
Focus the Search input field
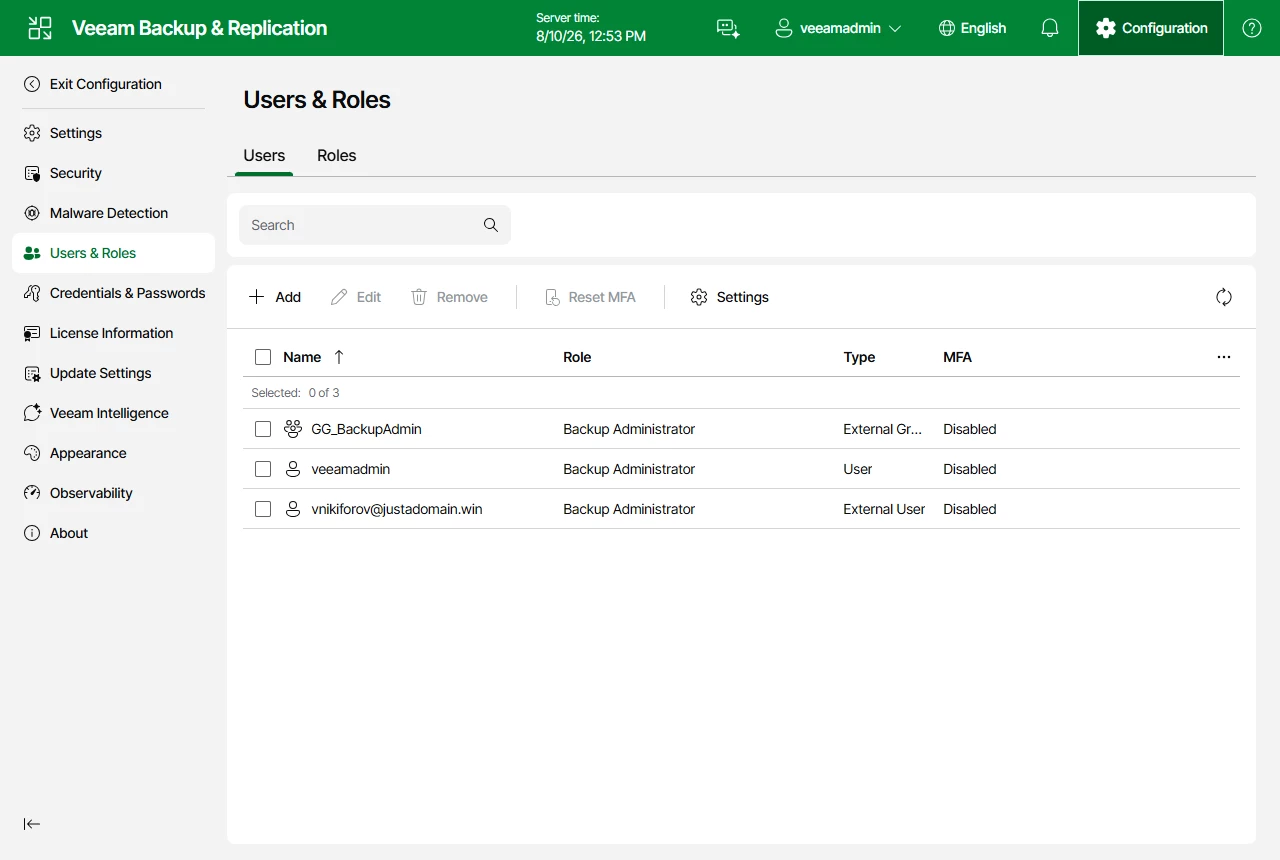point(375,225)
